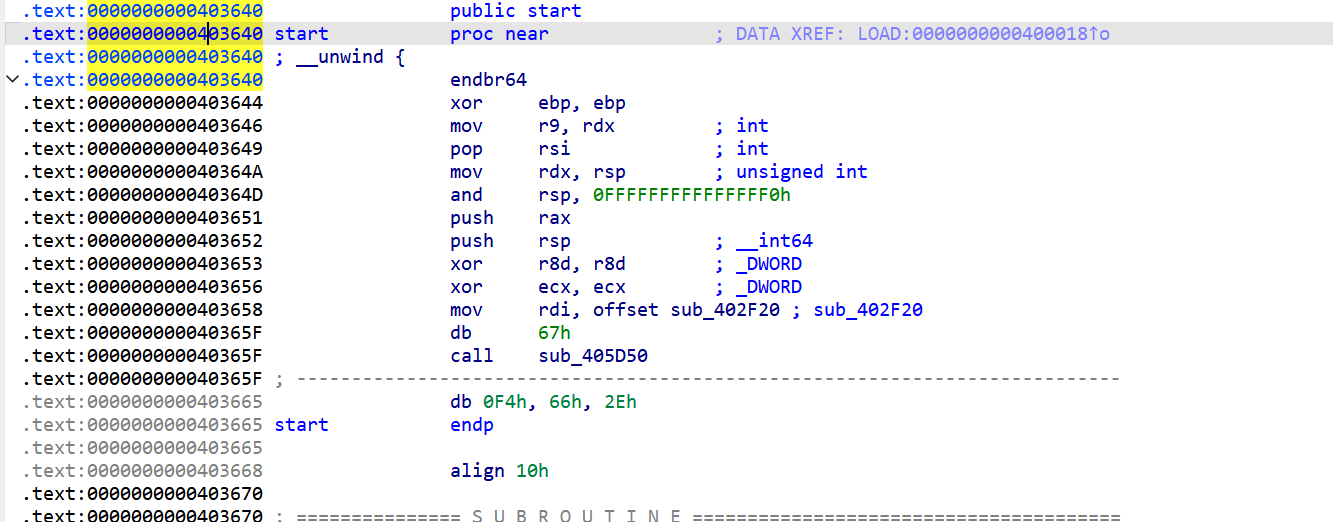Click the highlighted address on 'public start' line
Viewport: 1333px width, 522px height.
[x=175, y=11]
